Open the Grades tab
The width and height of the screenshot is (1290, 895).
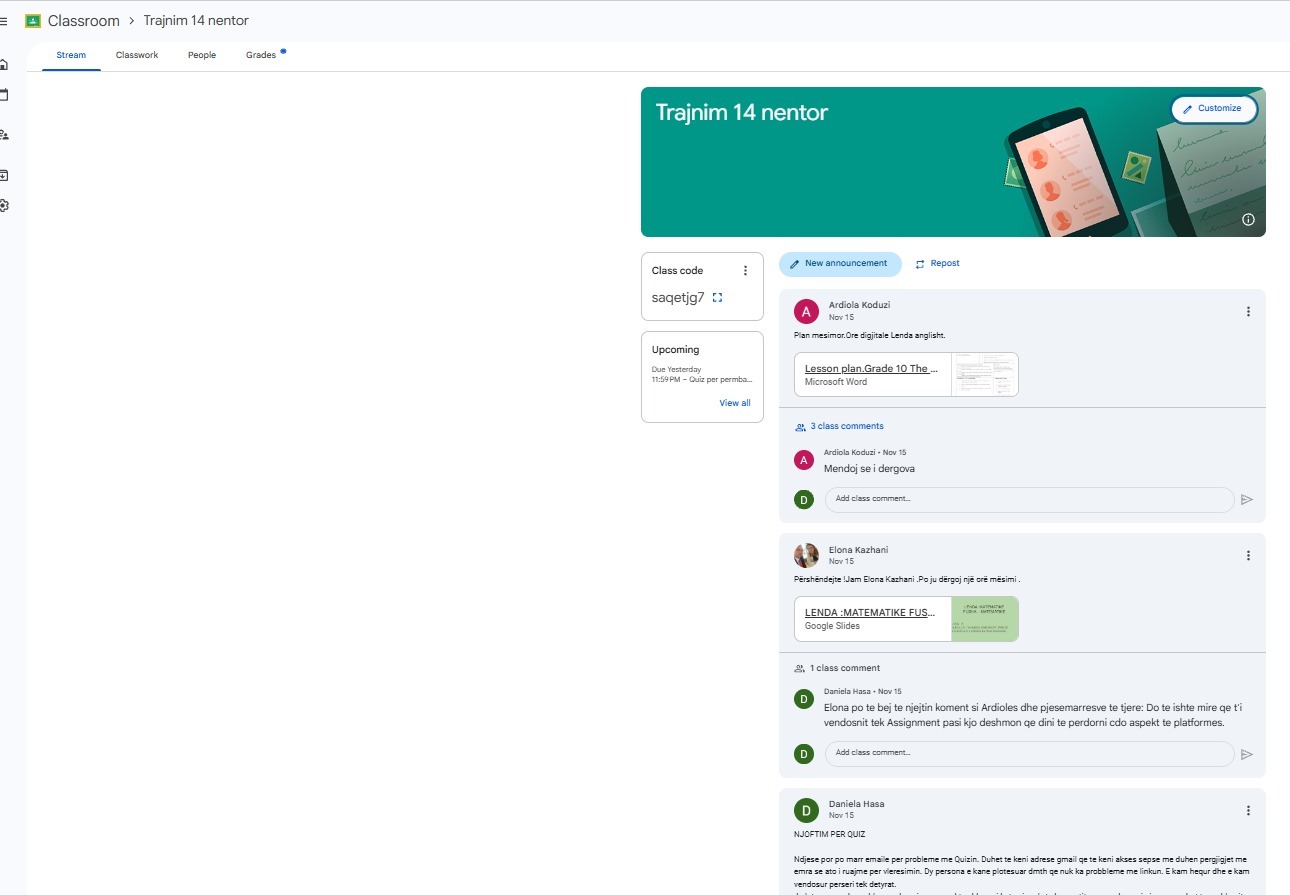click(x=261, y=55)
